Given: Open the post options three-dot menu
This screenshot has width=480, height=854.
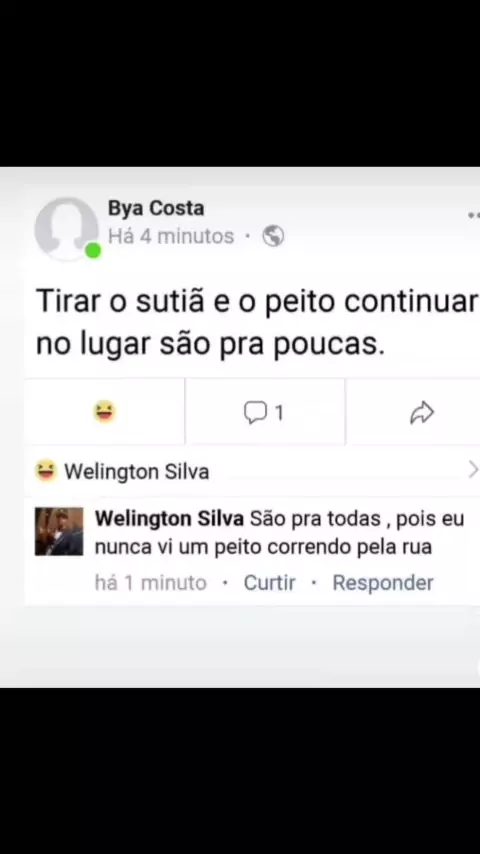Looking at the screenshot, I should click(x=474, y=216).
